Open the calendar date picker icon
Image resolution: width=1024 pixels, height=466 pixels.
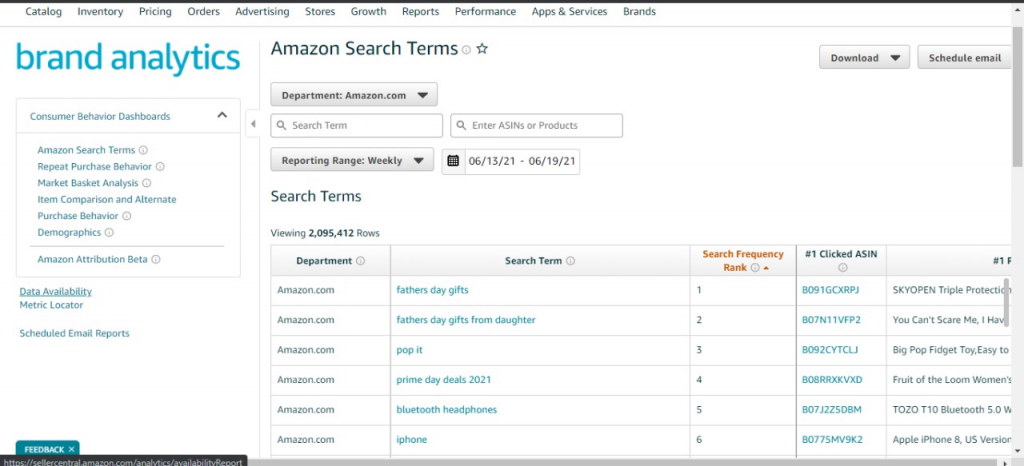(x=453, y=161)
